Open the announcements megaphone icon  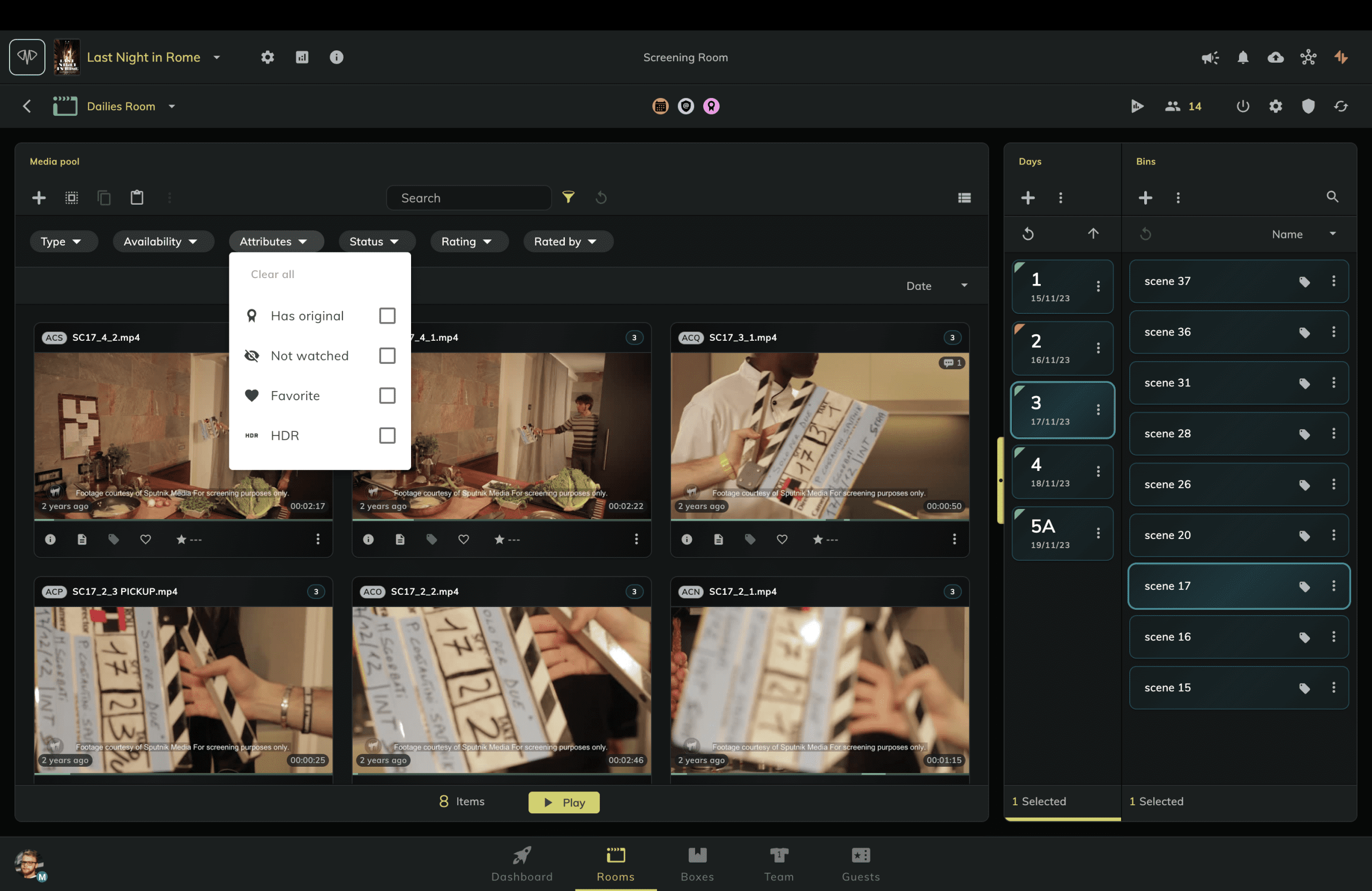(1210, 57)
